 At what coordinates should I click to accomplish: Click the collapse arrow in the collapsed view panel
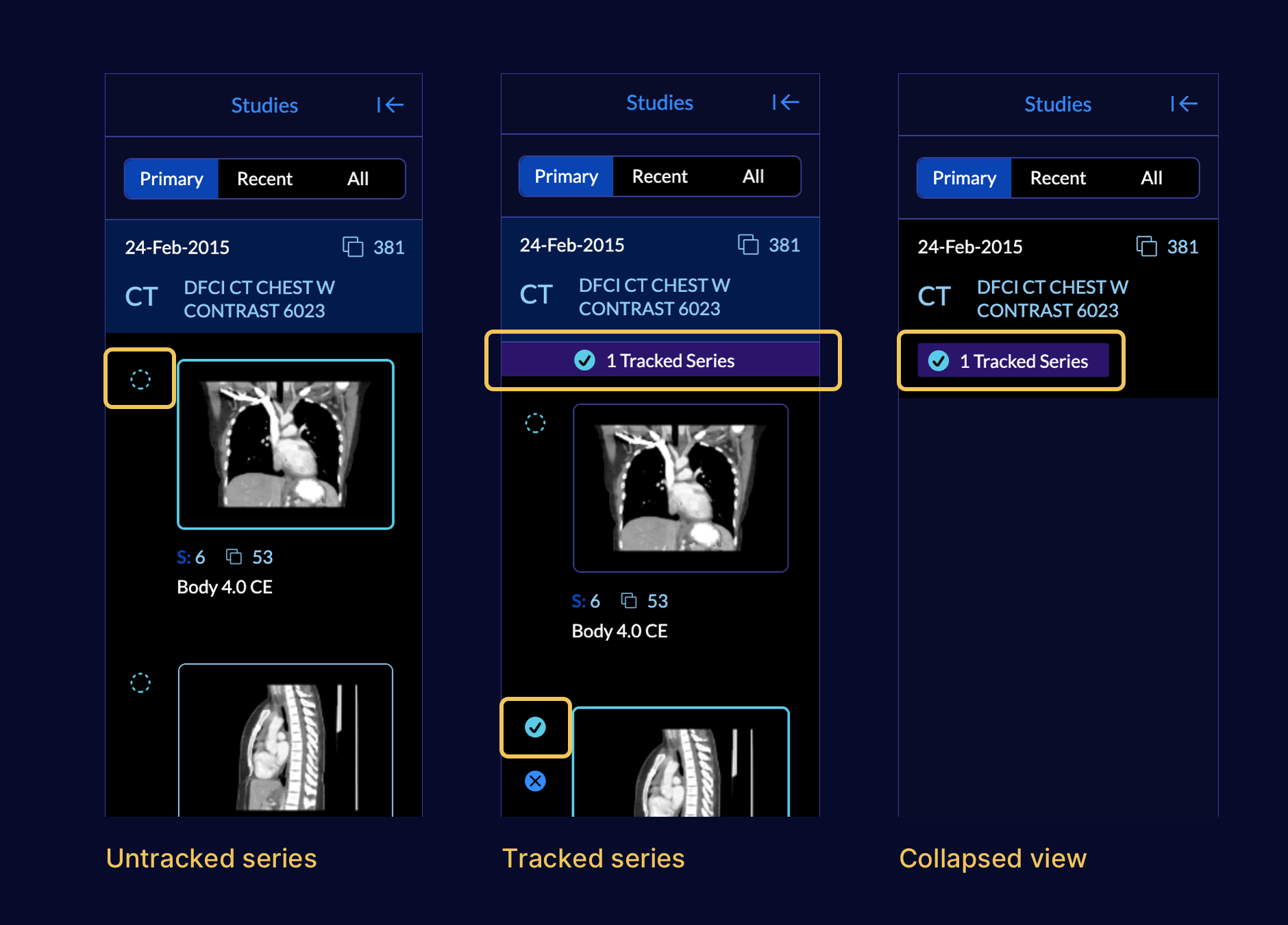(x=1185, y=104)
